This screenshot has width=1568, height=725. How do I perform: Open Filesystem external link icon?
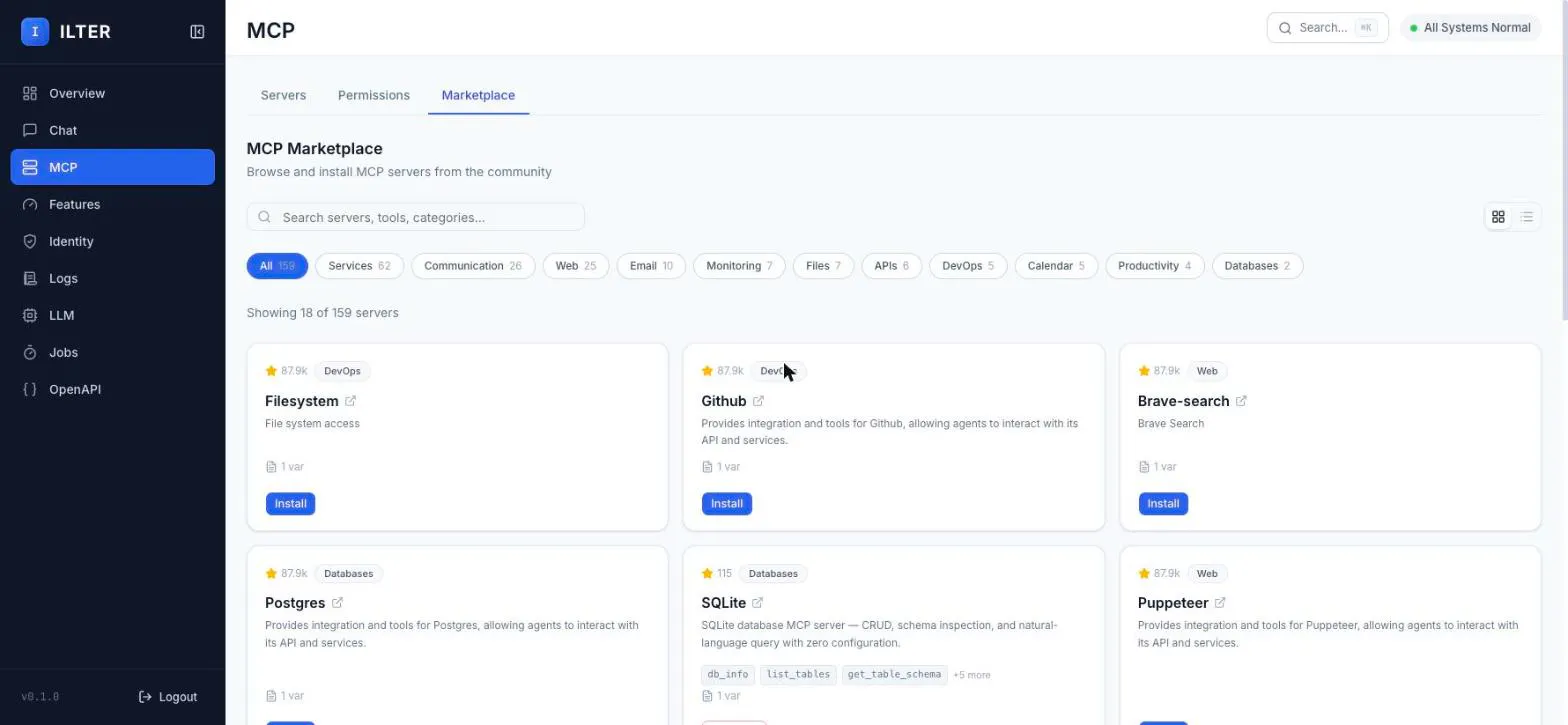351,401
